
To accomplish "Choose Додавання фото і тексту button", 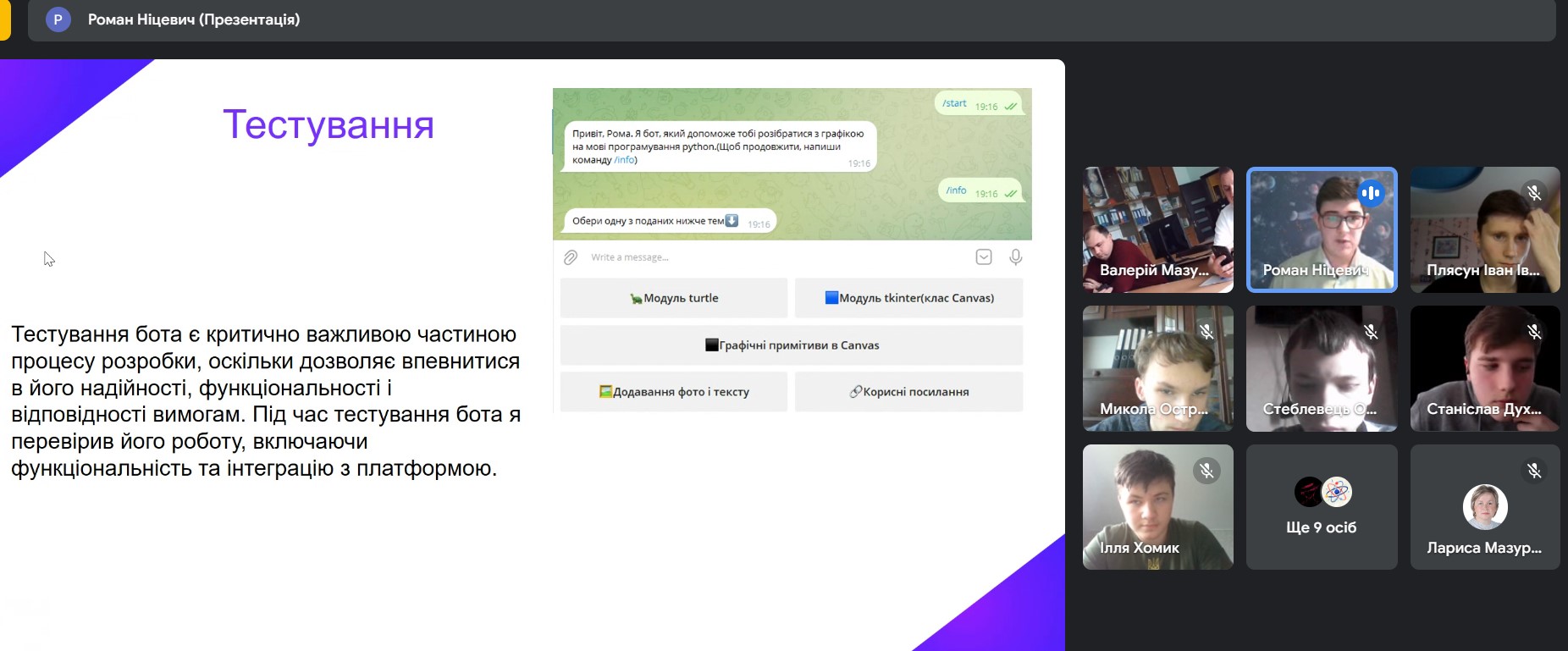I will point(674,392).
